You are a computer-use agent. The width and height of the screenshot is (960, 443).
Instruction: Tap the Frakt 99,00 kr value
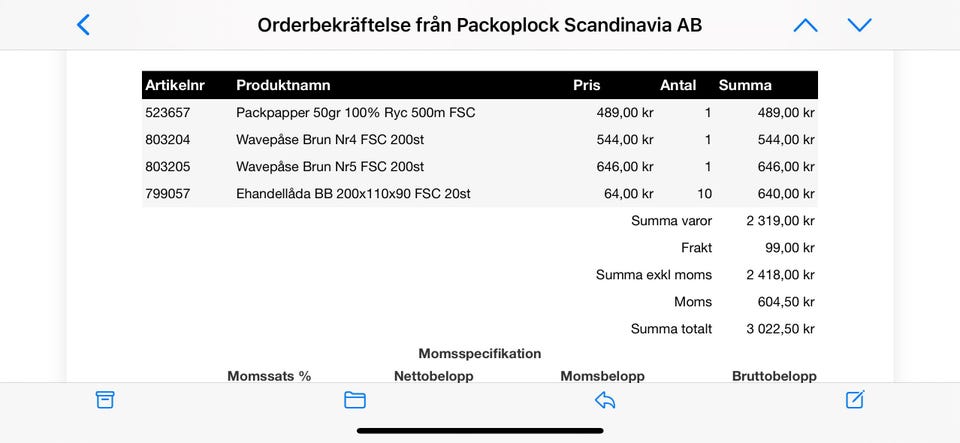[x=788, y=248]
